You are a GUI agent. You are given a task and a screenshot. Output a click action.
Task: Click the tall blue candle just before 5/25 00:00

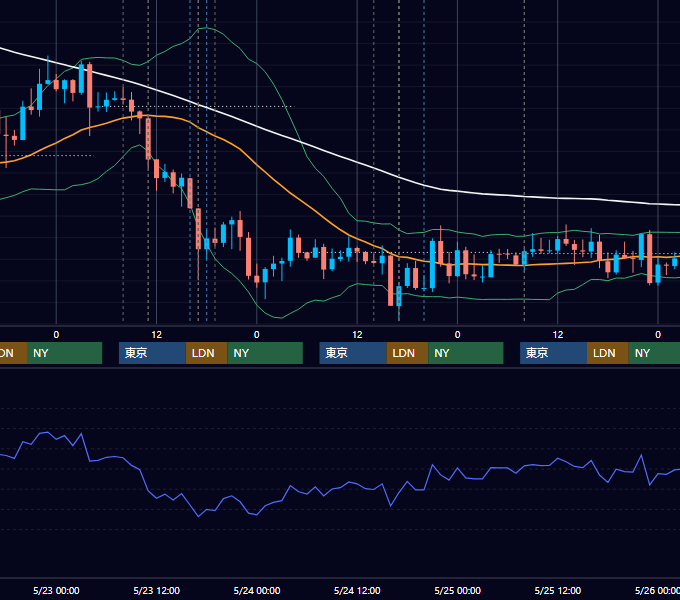[432, 264]
